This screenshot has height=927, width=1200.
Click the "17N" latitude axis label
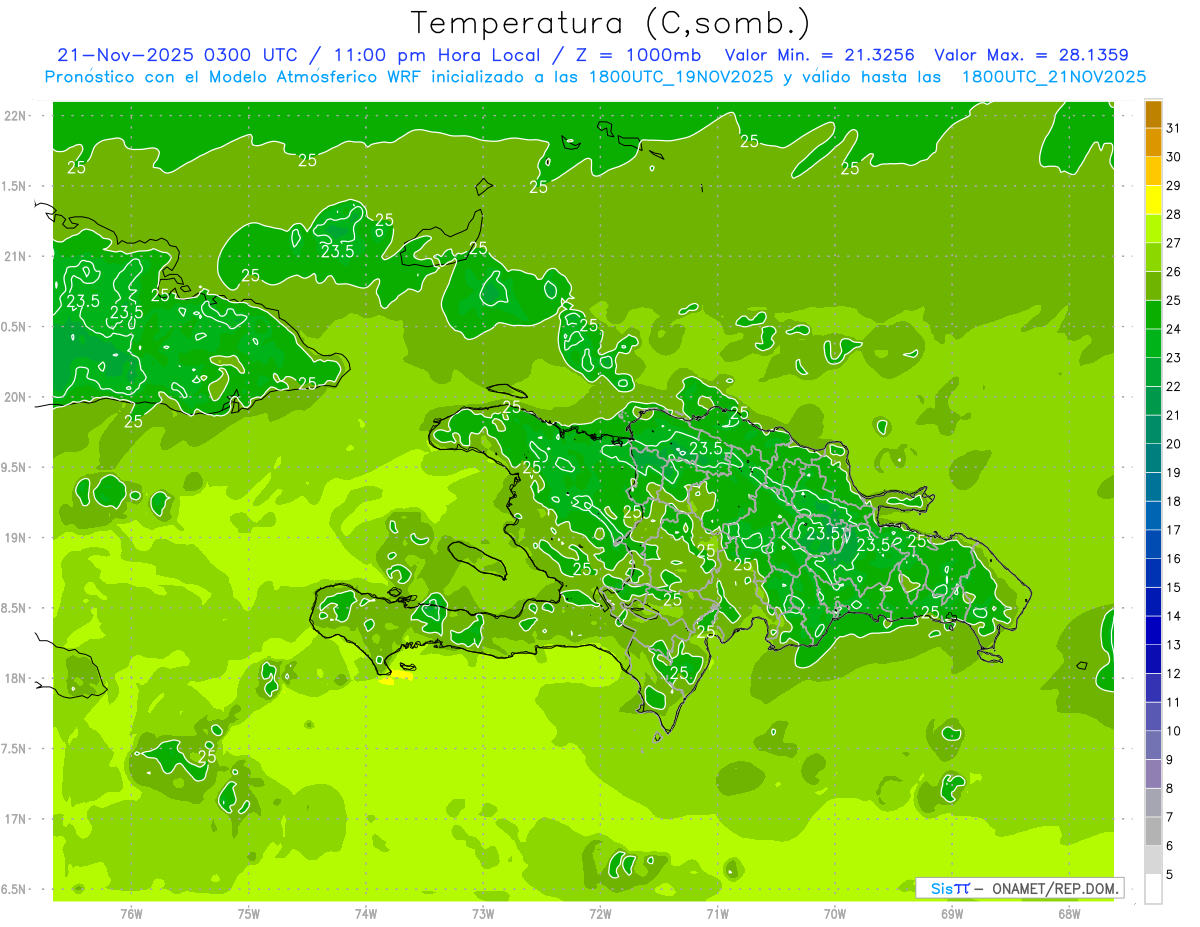tap(16, 819)
